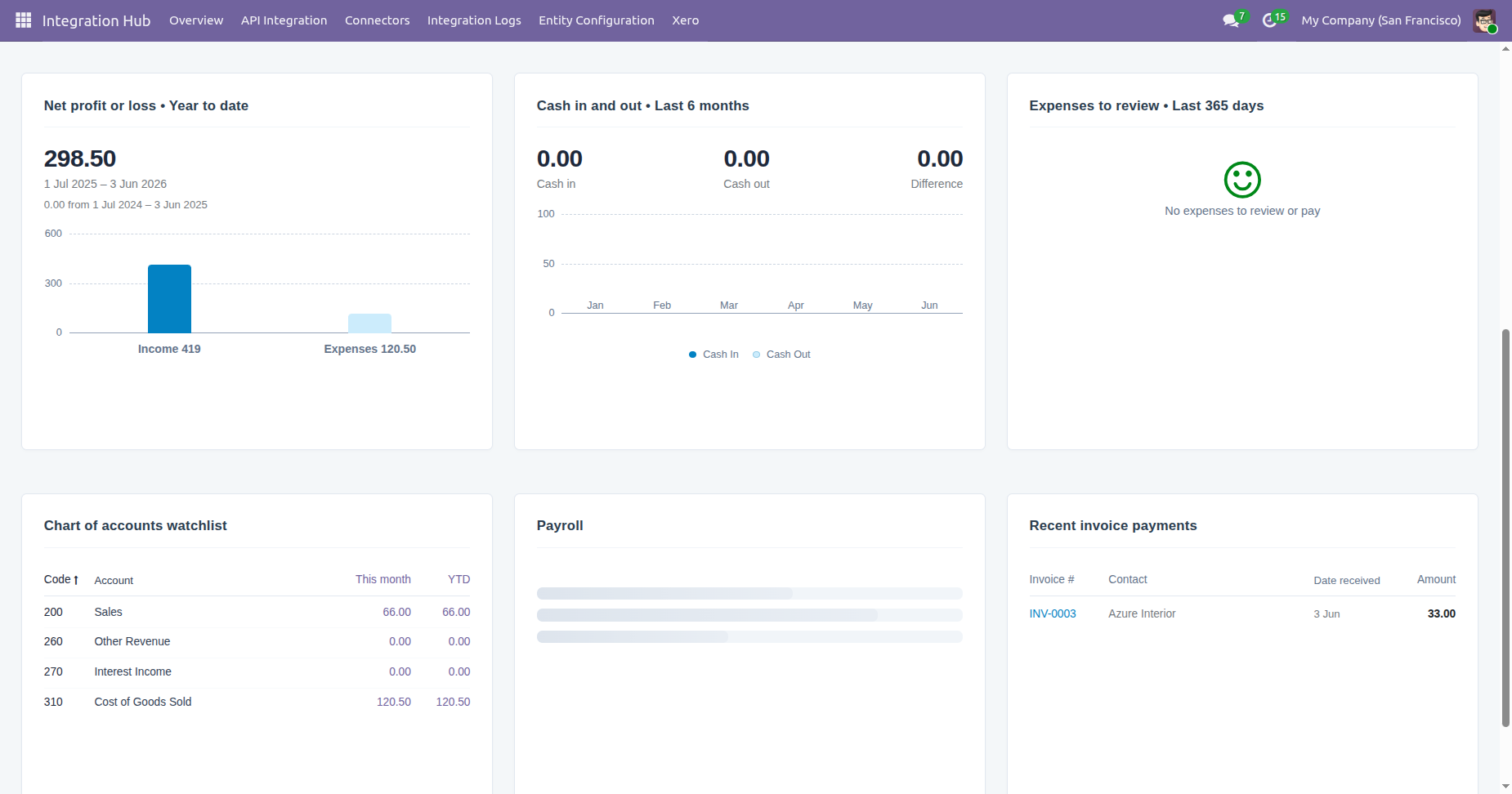Viewport: 1512px width, 794px height.
Task: Open the Integration Logs menu
Action: 474,20
